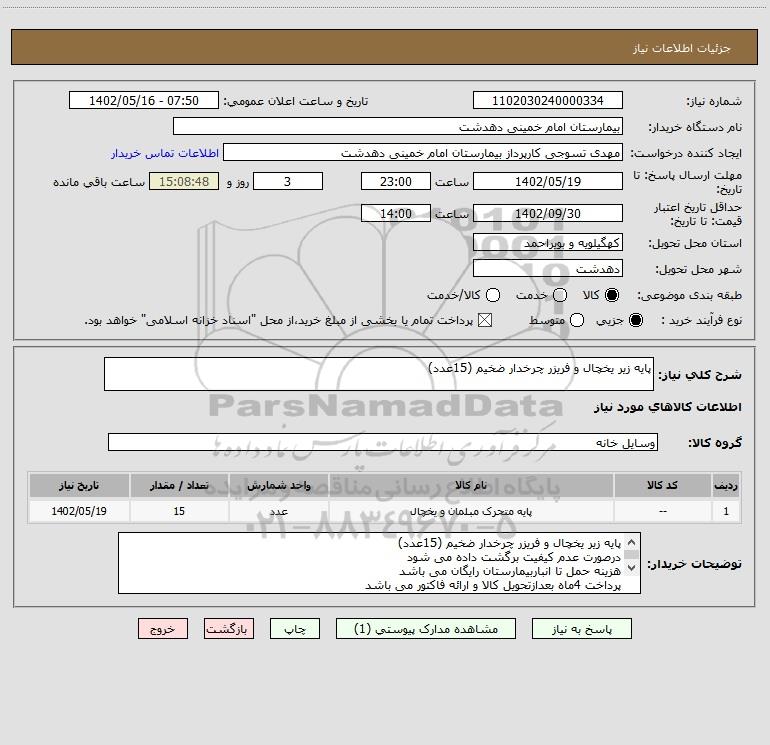Select the خدمت radio button
Viewport: 770px width, 745px height.
tap(560, 295)
